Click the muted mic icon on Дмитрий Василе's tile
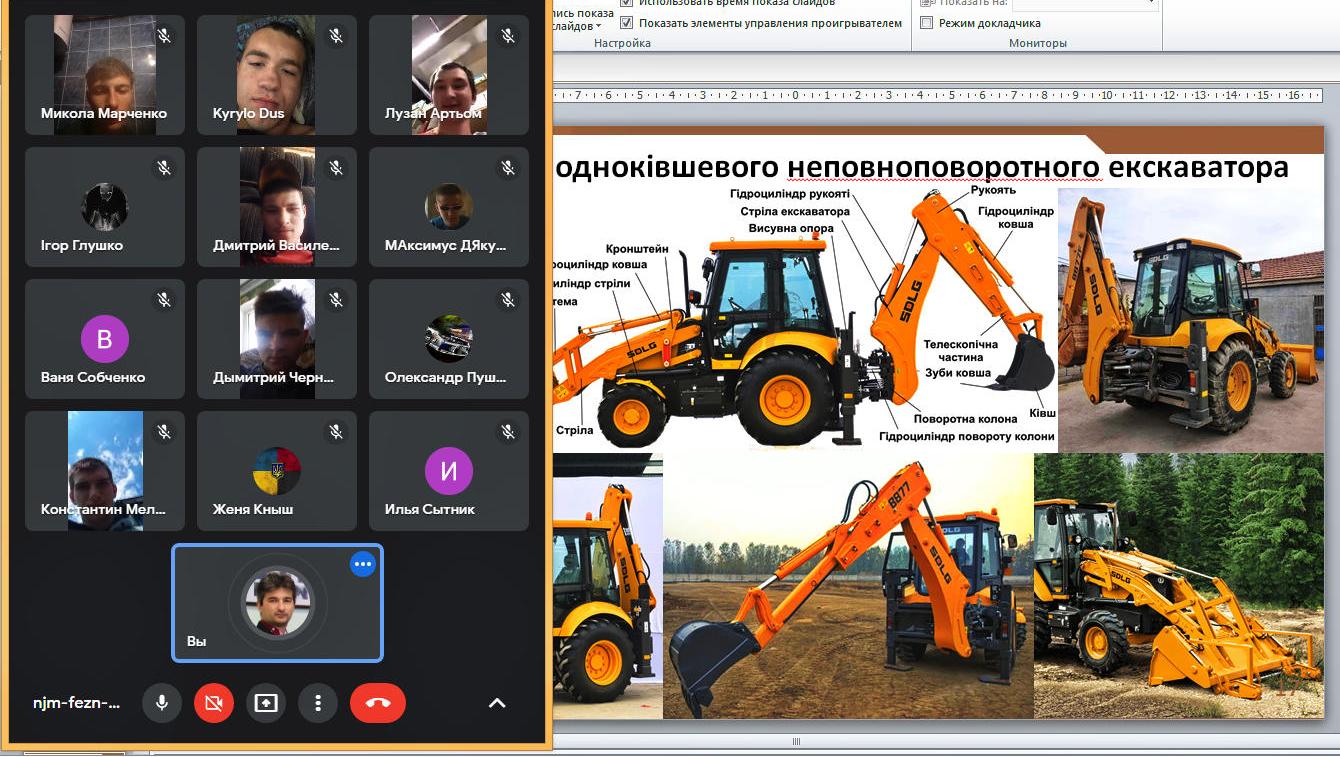Viewport: 1340px width, 757px height. 336,168
